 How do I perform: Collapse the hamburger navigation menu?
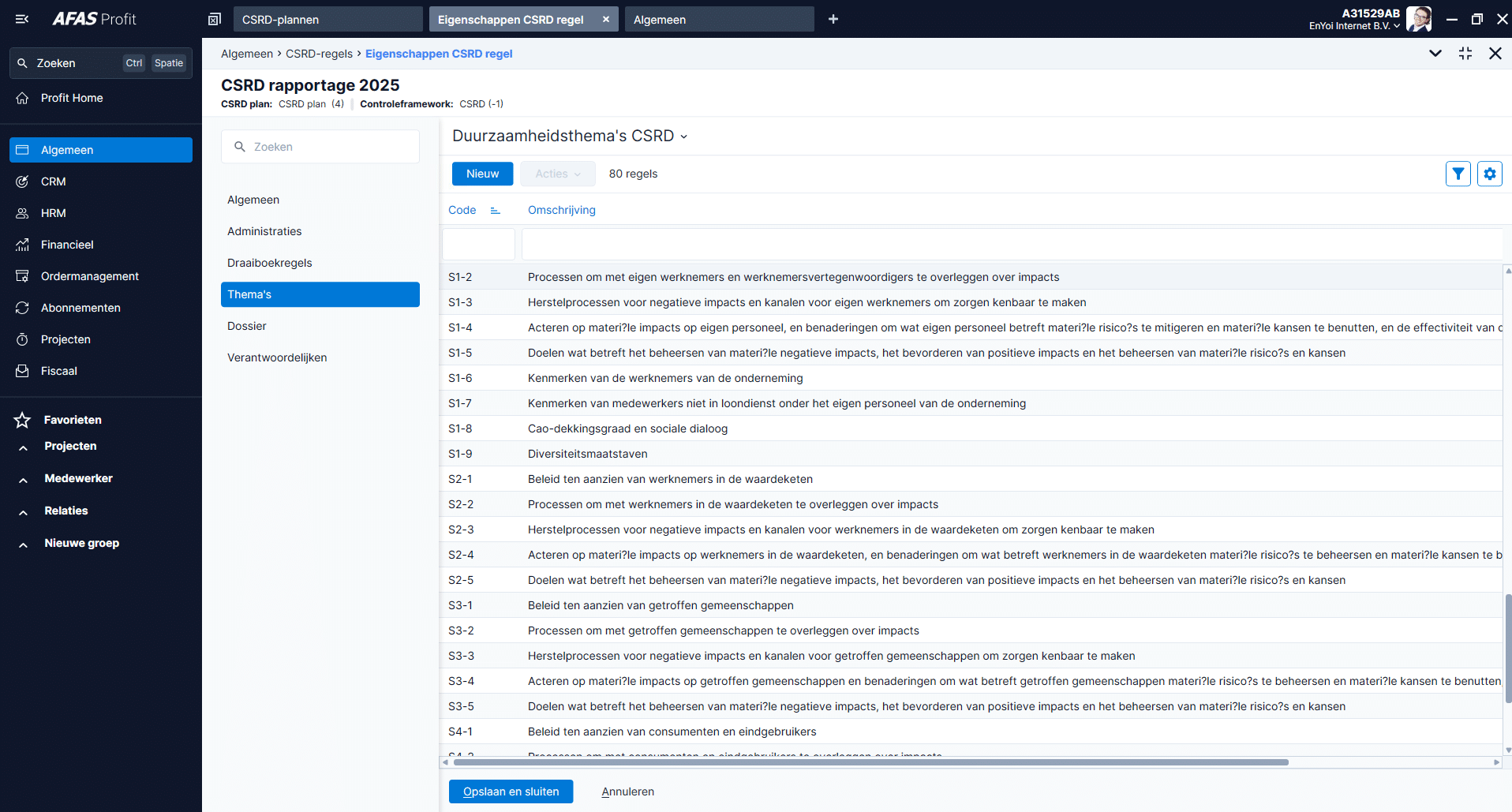(x=22, y=19)
